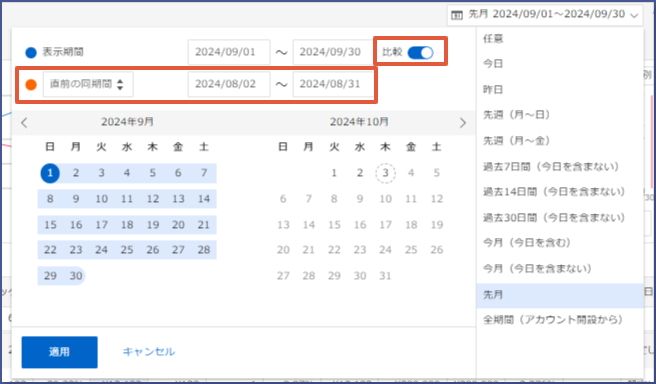Advance to next month using right chevron
This screenshot has width=656, height=384.
click(462, 123)
